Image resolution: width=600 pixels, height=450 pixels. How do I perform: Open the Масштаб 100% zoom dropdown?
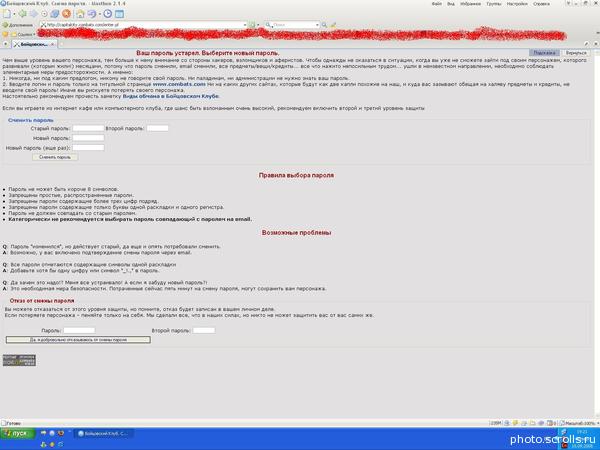click(579, 423)
